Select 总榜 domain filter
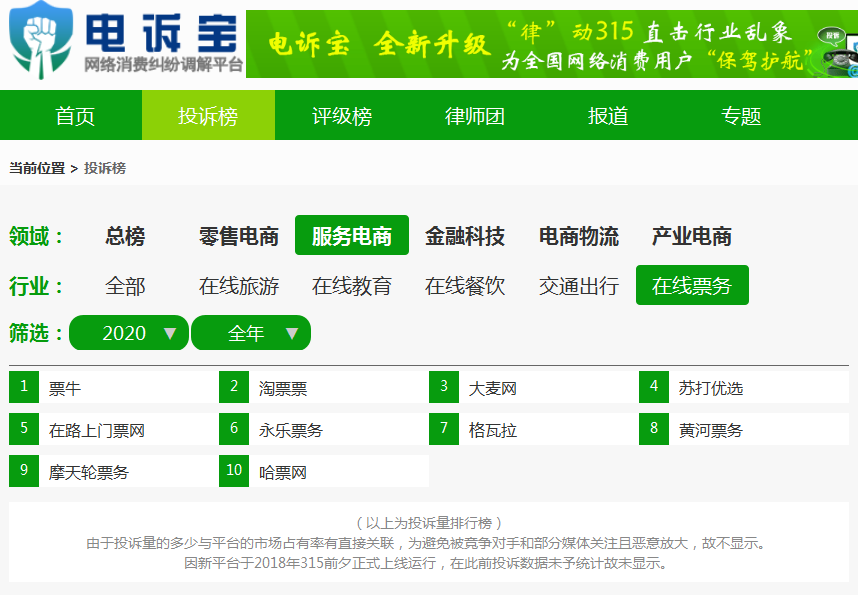858x595 pixels. [x=125, y=236]
